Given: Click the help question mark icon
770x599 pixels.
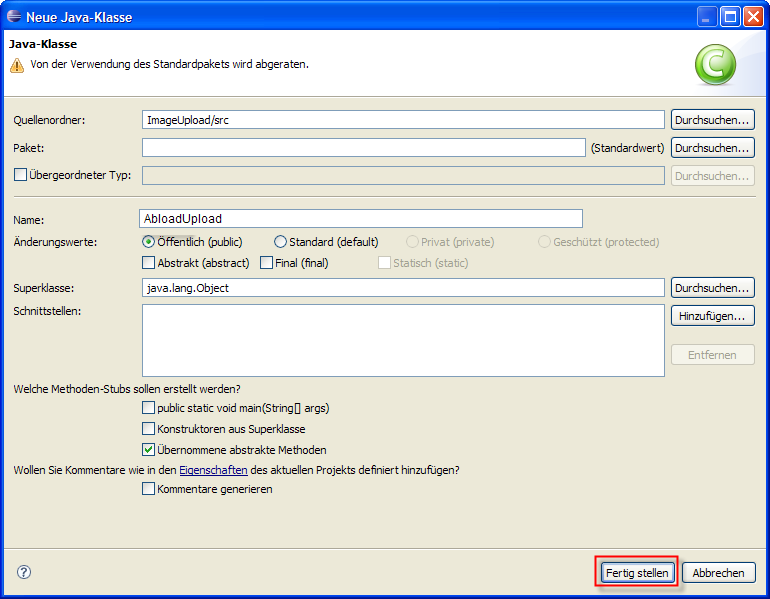Looking at the screenshot, I should (x=24, y=572).
